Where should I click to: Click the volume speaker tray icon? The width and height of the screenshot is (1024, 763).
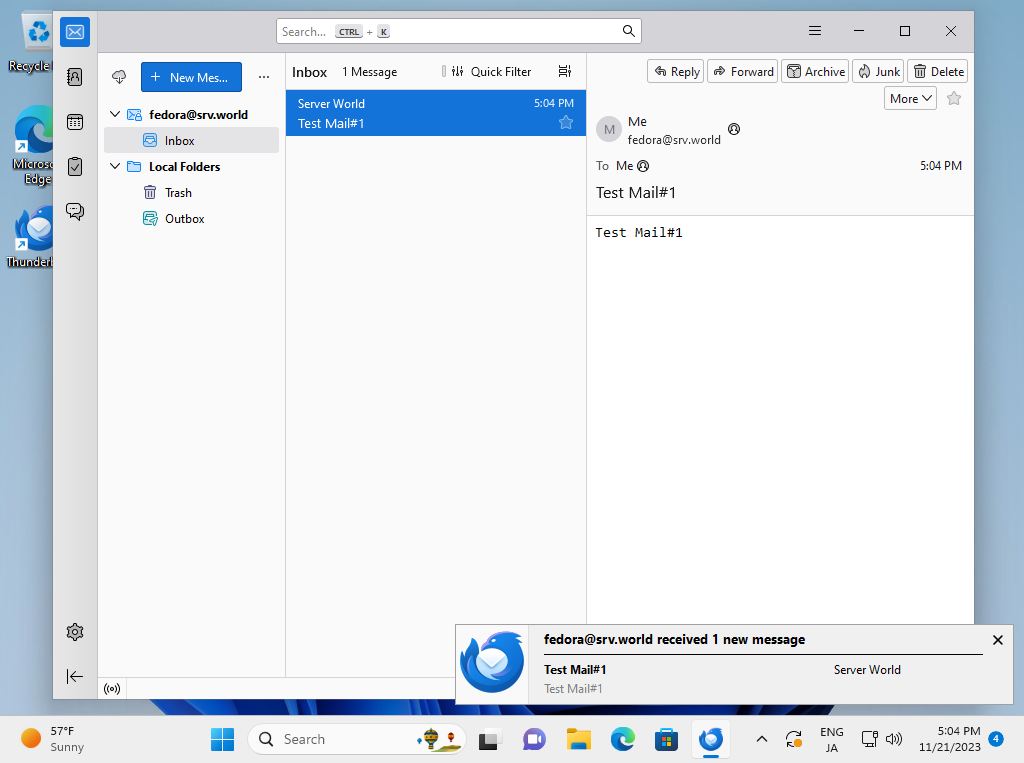tap(893, 739)
